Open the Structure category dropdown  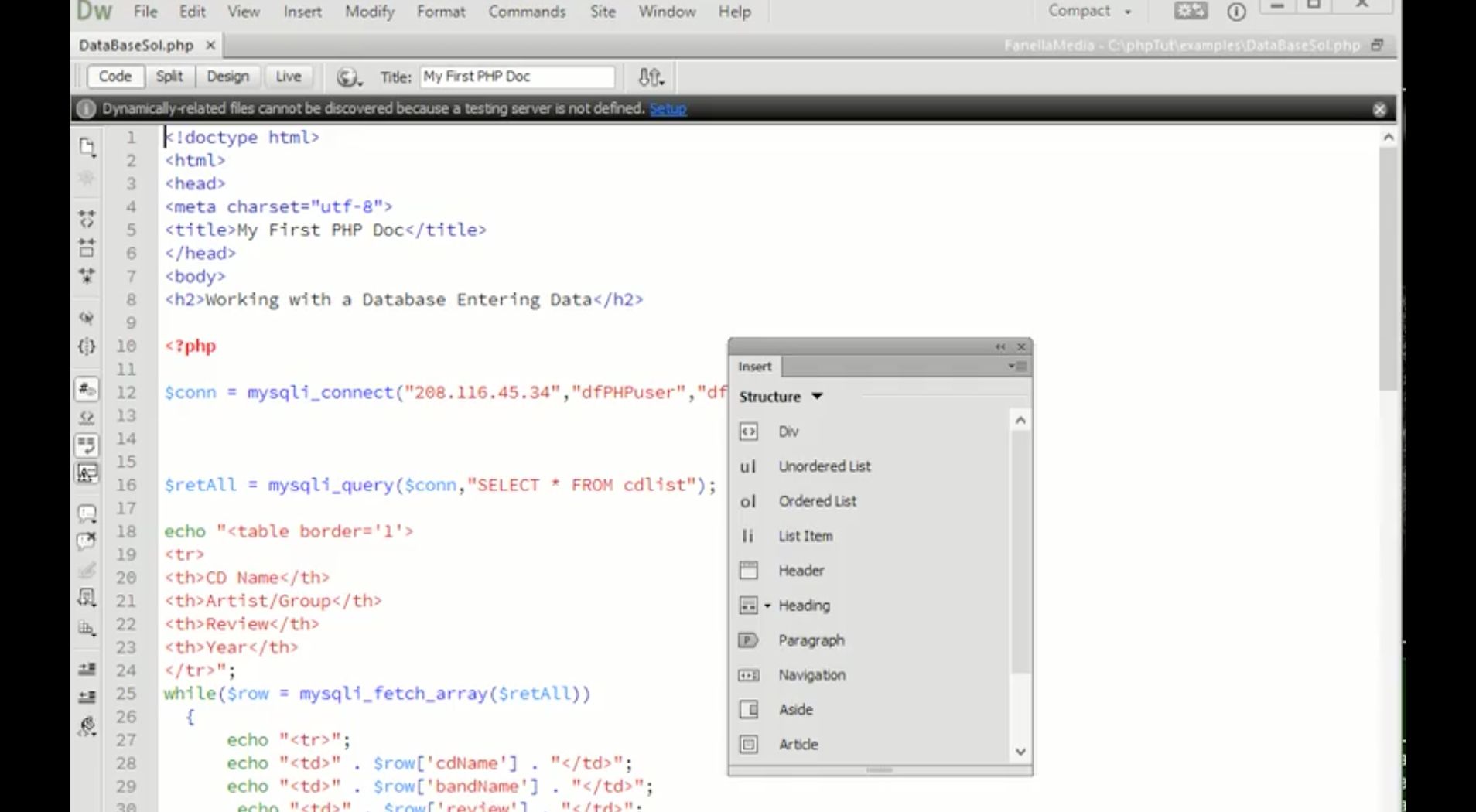click(781, 397)
